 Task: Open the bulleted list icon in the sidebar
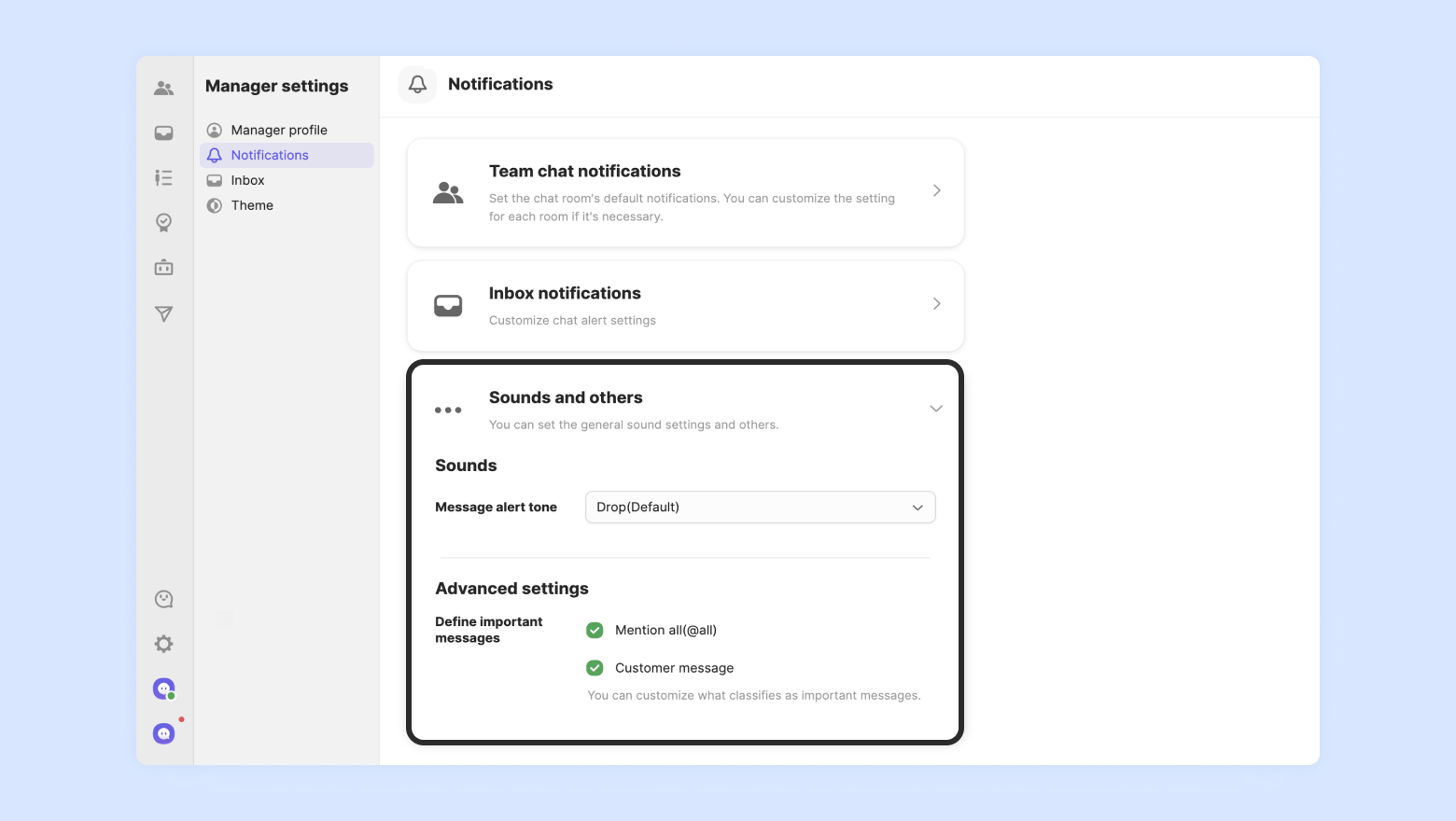pos(164,177)
